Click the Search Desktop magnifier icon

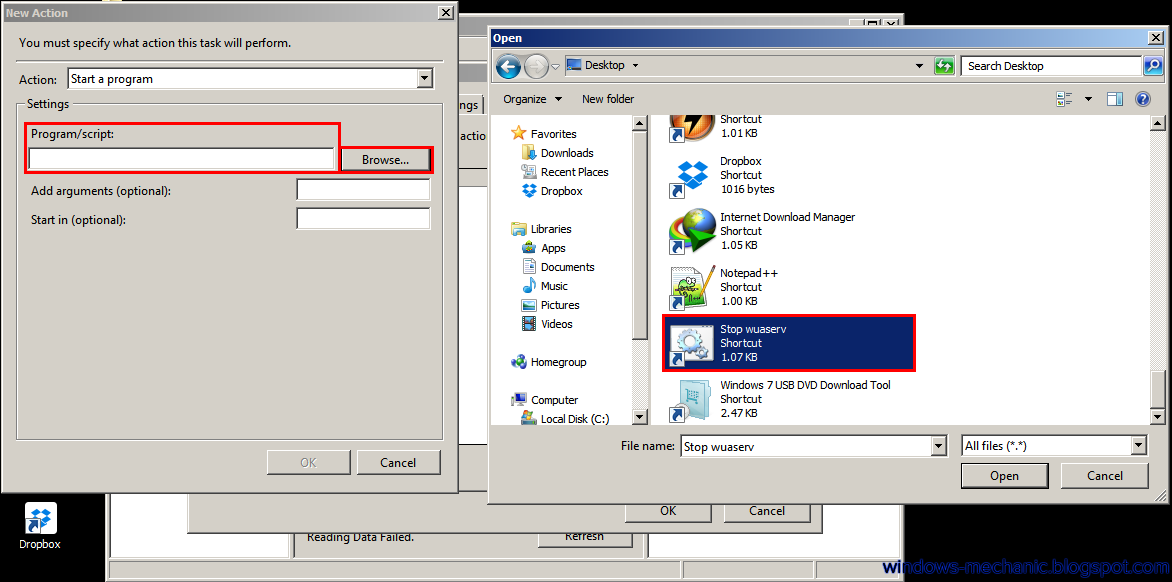click(x=1153, y=66)
